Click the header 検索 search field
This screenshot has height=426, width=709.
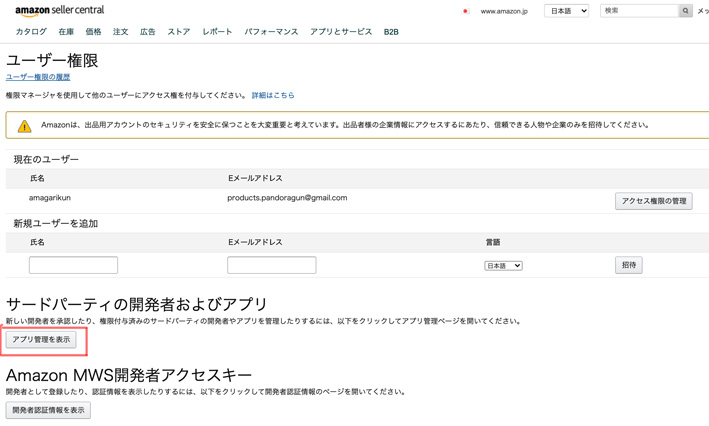click(x=639, y=11)
